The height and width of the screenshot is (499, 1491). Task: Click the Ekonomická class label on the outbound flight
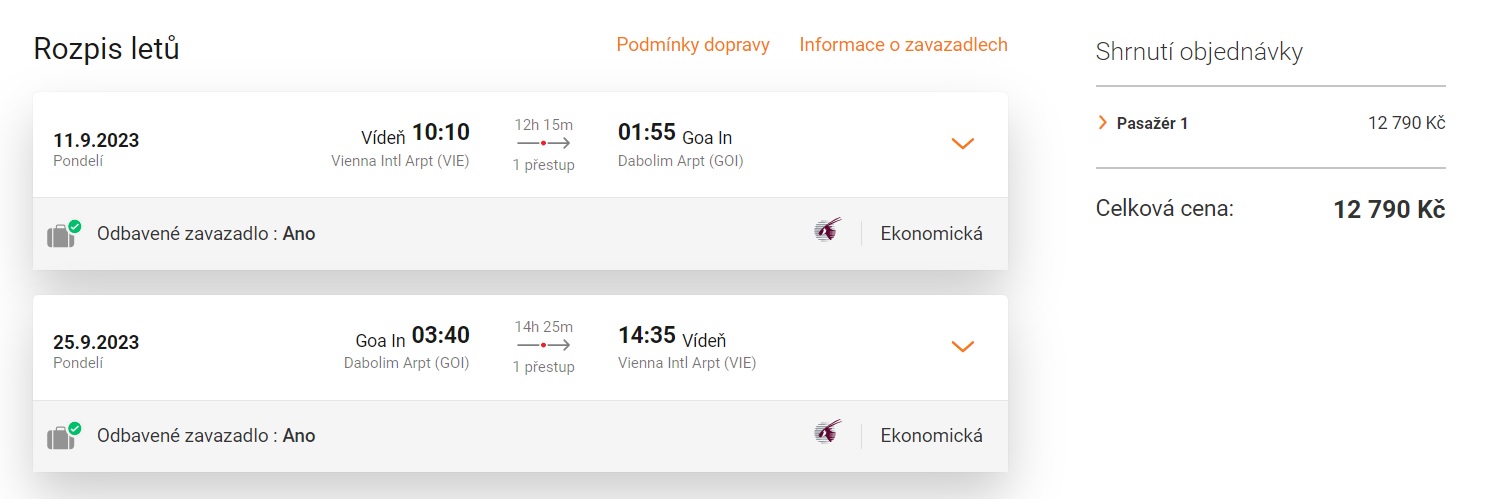[931, 234]
